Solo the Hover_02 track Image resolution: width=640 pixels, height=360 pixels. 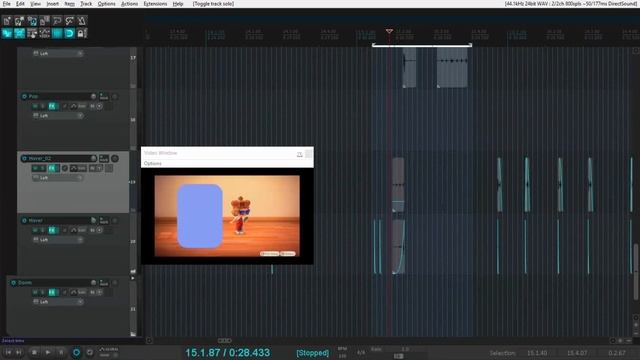42,168
